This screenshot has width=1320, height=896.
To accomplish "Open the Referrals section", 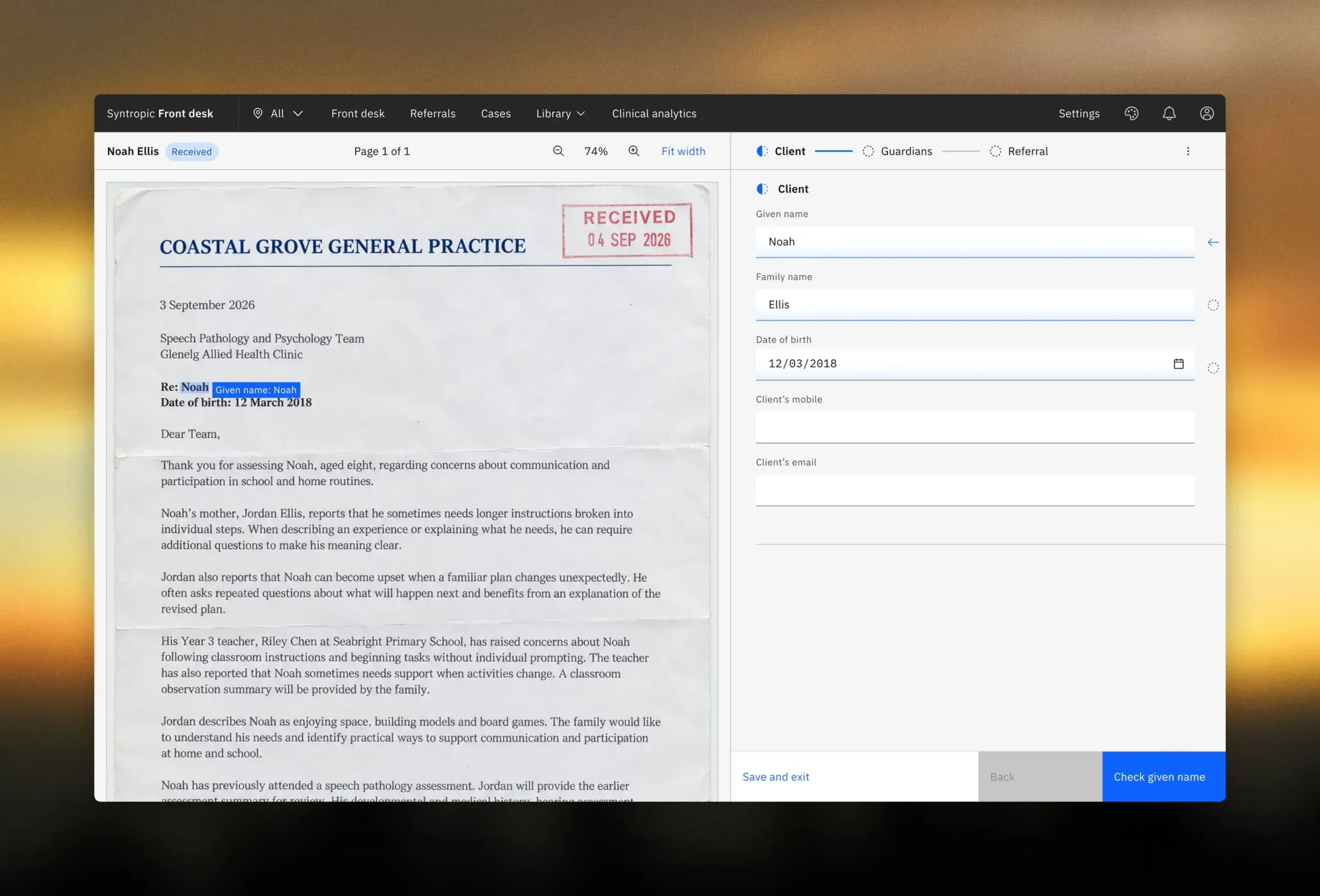I will coord(433,114).
